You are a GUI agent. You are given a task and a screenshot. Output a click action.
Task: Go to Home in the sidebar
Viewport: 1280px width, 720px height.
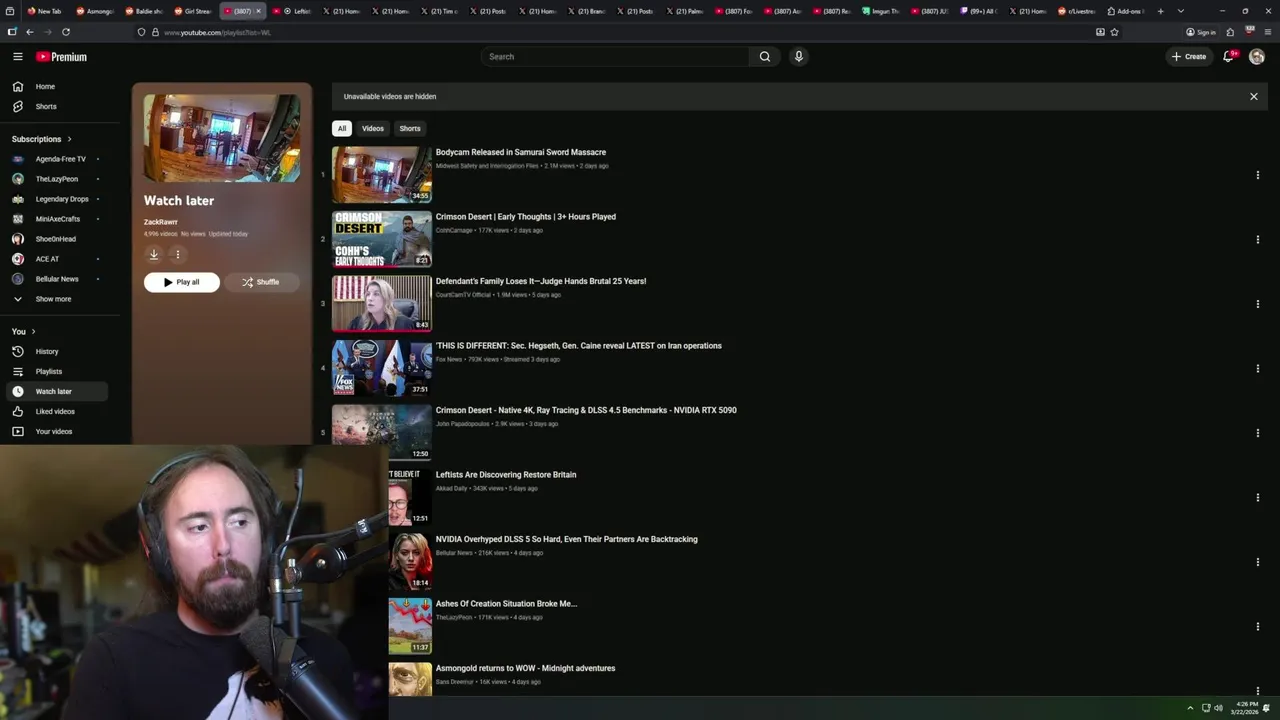point(56,87)
